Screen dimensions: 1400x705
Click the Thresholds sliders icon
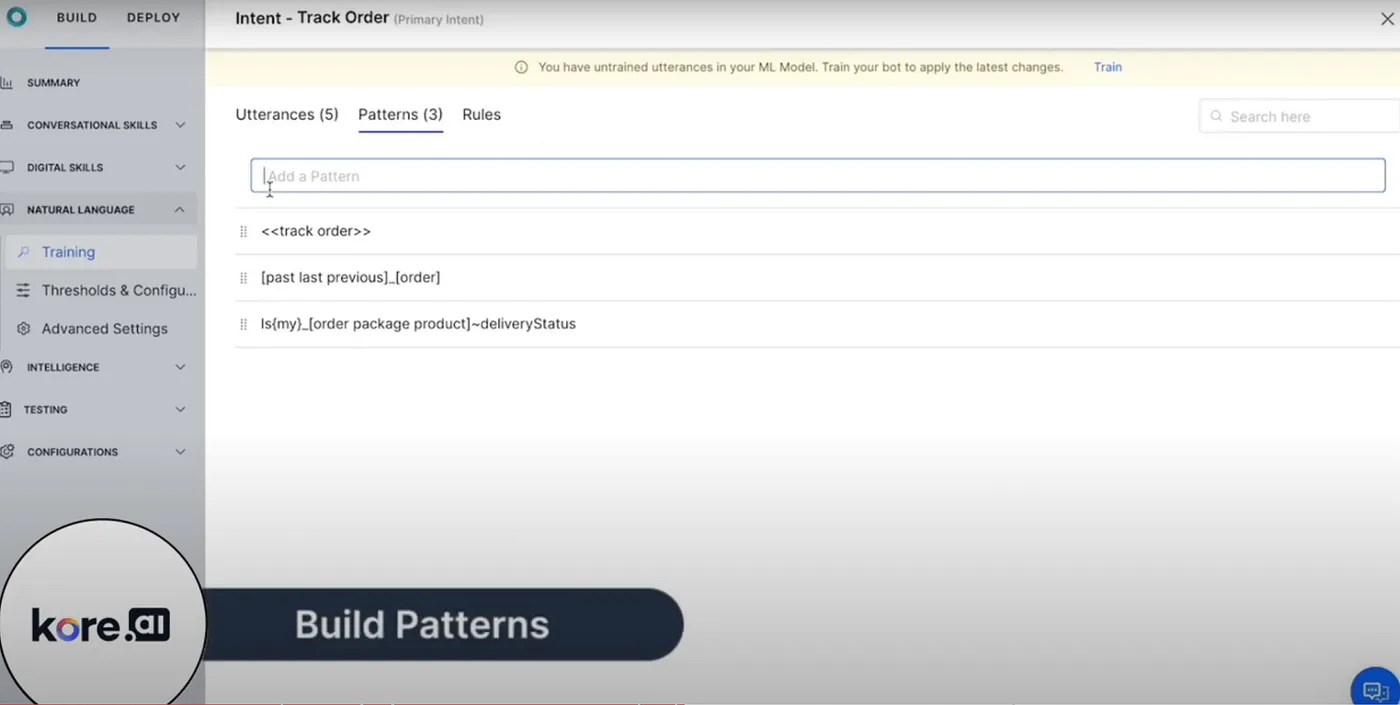pos(24,290)
